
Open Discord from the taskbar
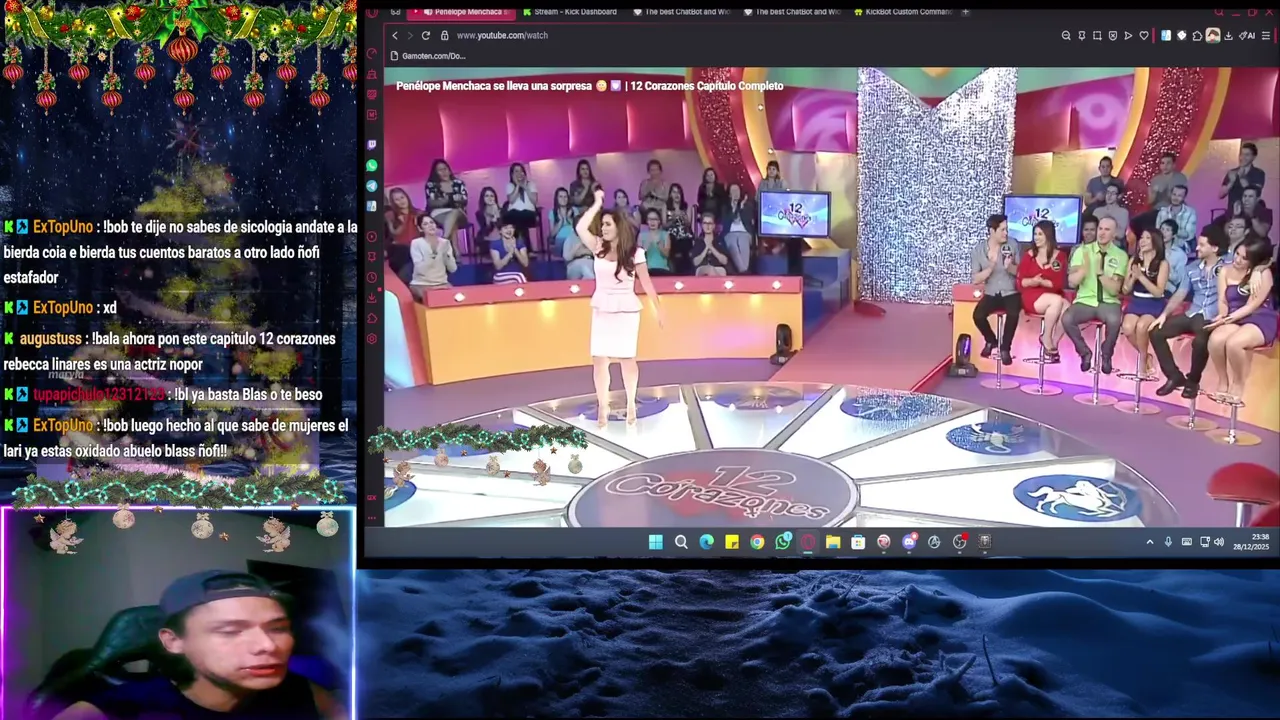pyautogui.click(x=909, y=542)
